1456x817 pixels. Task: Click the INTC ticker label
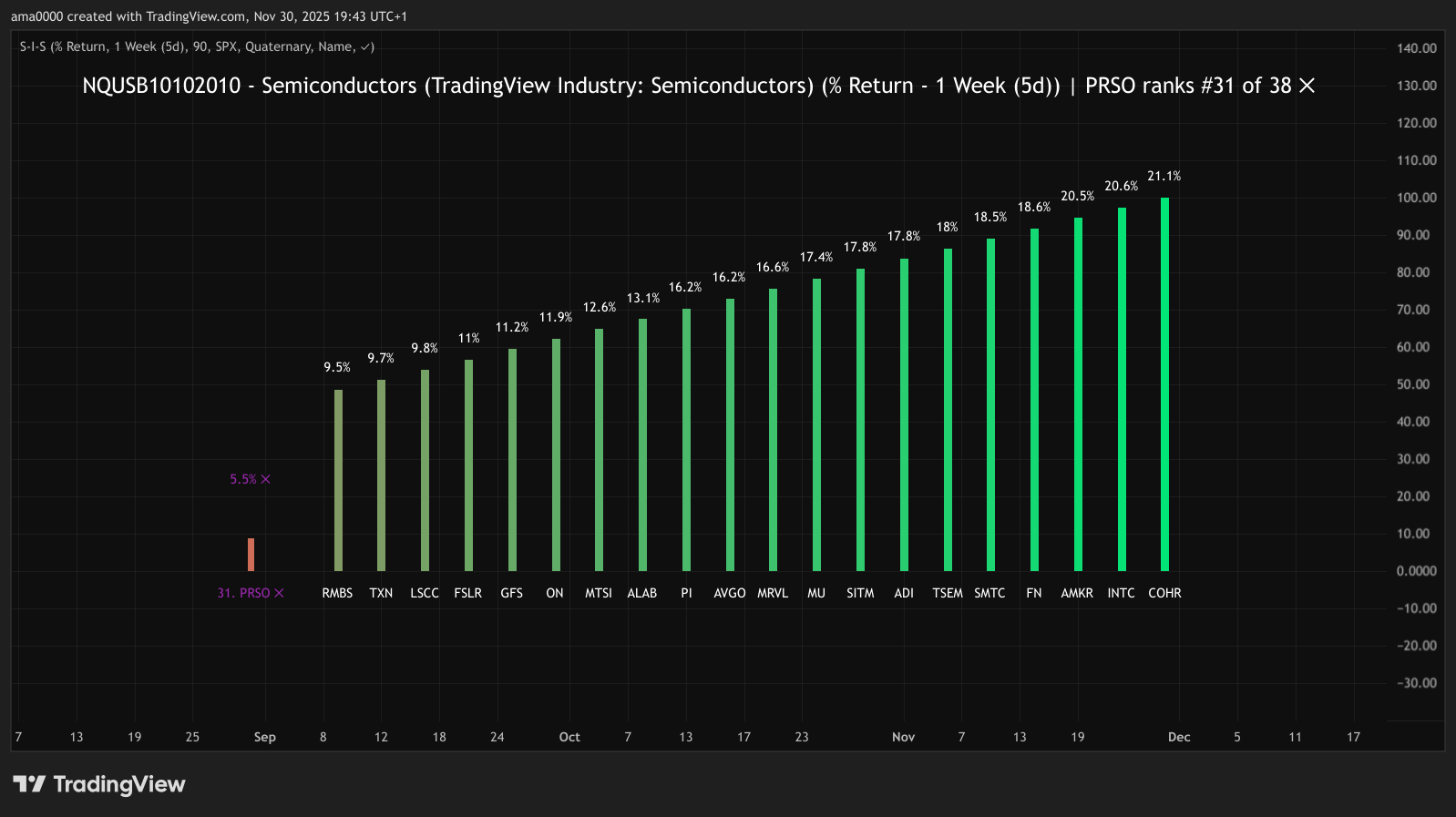[x=1122, y=593]
